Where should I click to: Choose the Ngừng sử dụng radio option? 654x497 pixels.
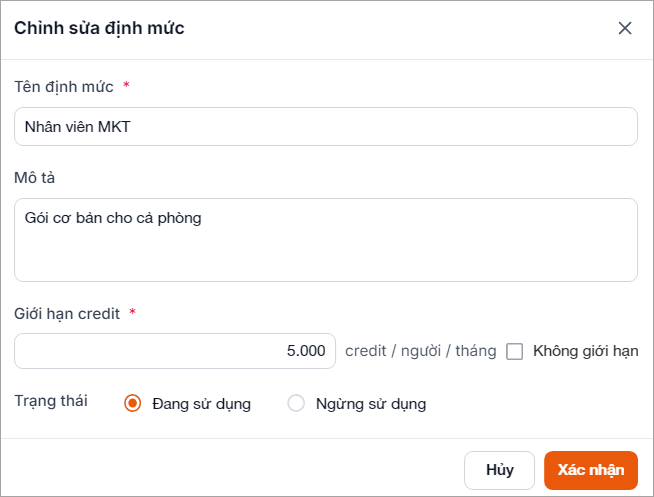click(x=295, y=404)
